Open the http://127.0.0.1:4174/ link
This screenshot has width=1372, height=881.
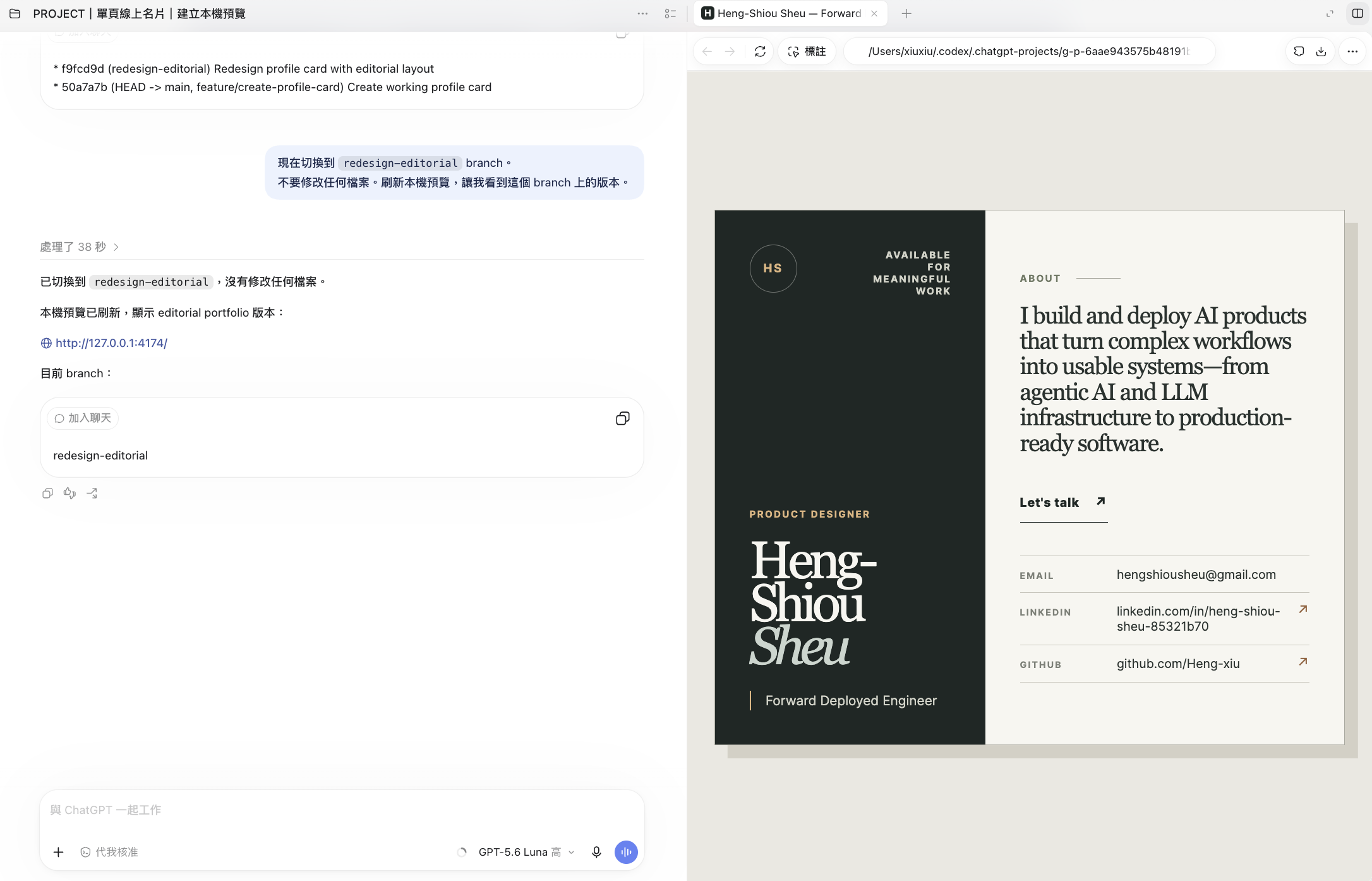[111, 343]
